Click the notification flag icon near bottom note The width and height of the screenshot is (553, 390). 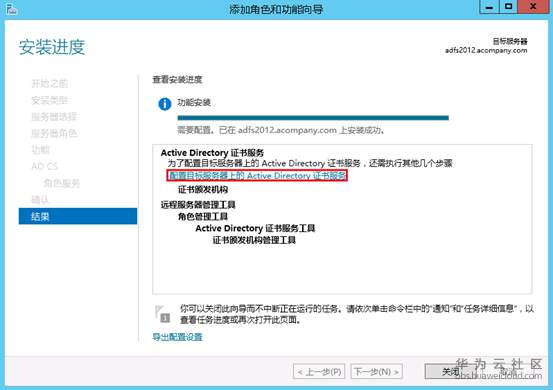click(162, 314)
